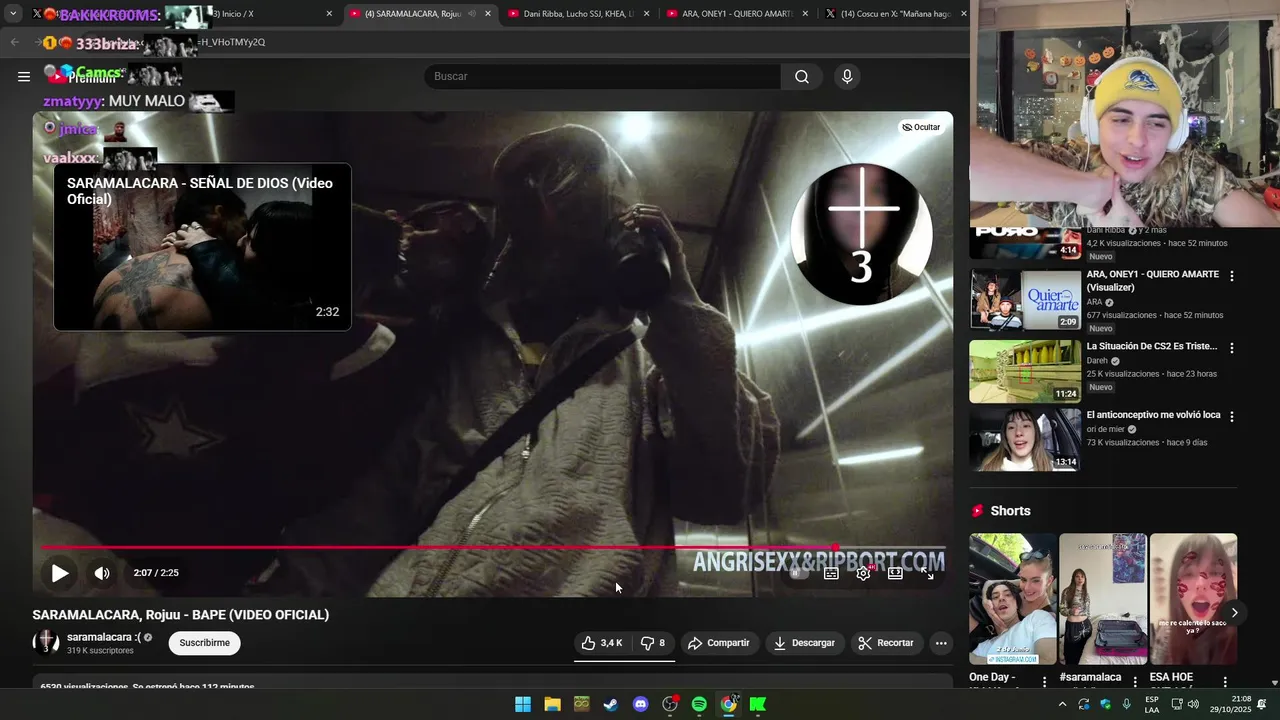Toggle the autoplay switch in player

[797, 573]
